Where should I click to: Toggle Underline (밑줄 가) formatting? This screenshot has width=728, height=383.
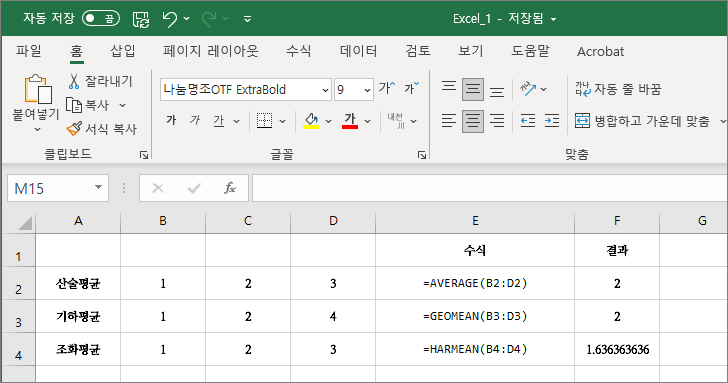click(x=219, y=121)
